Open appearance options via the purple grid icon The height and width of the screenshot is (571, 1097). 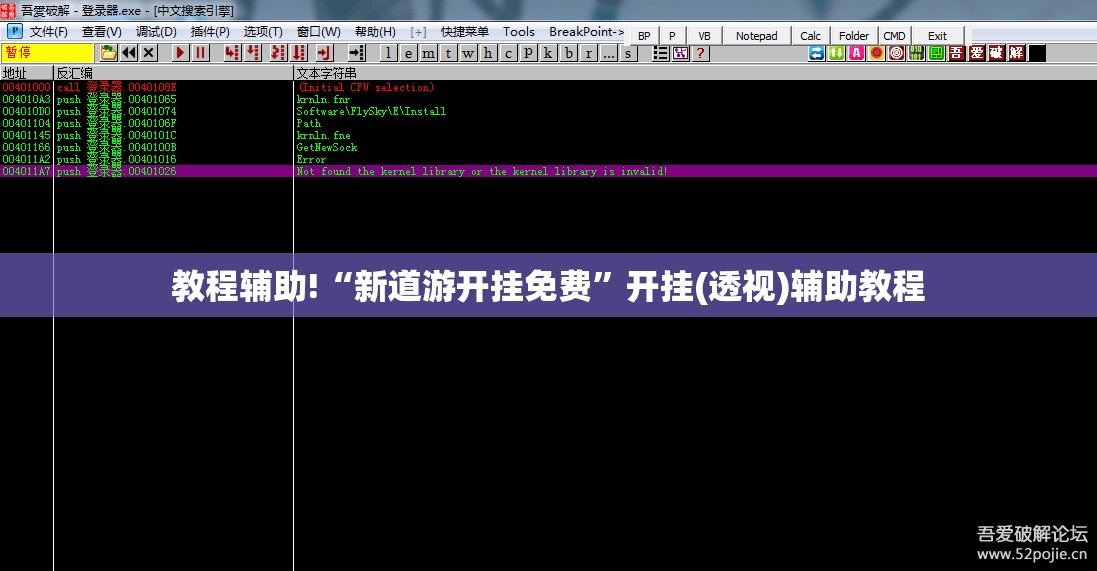(x=681, y=53)
